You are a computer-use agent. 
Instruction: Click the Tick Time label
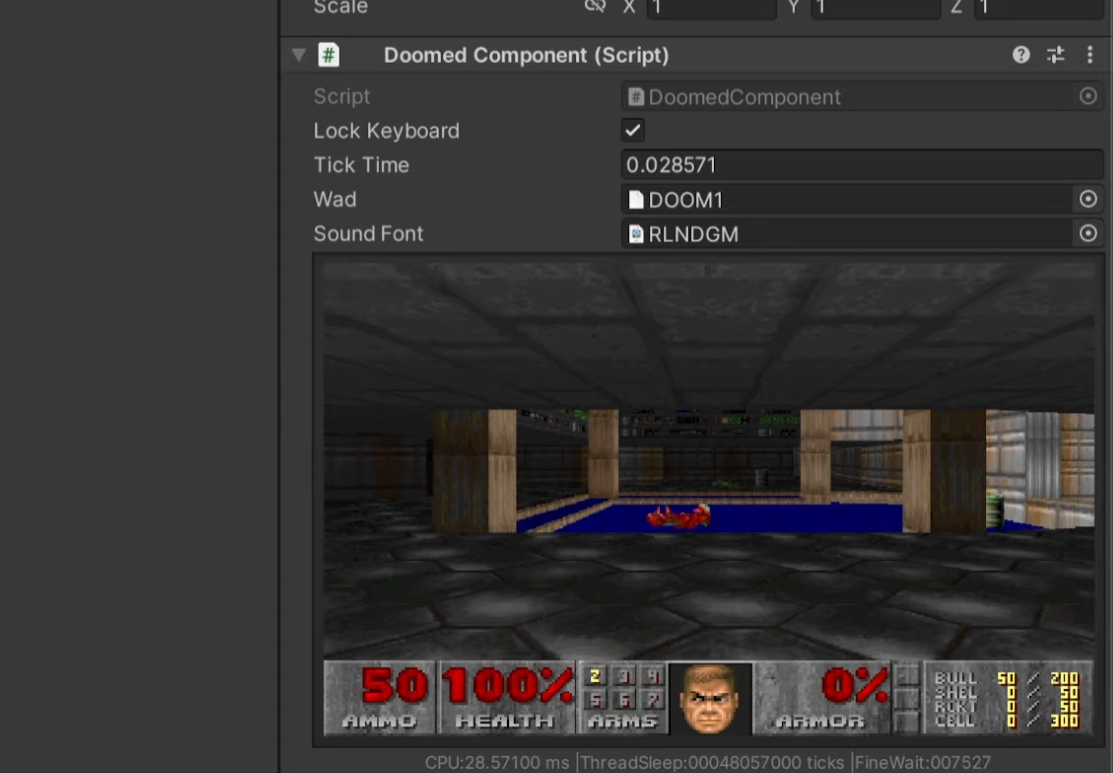click(361, 165)
